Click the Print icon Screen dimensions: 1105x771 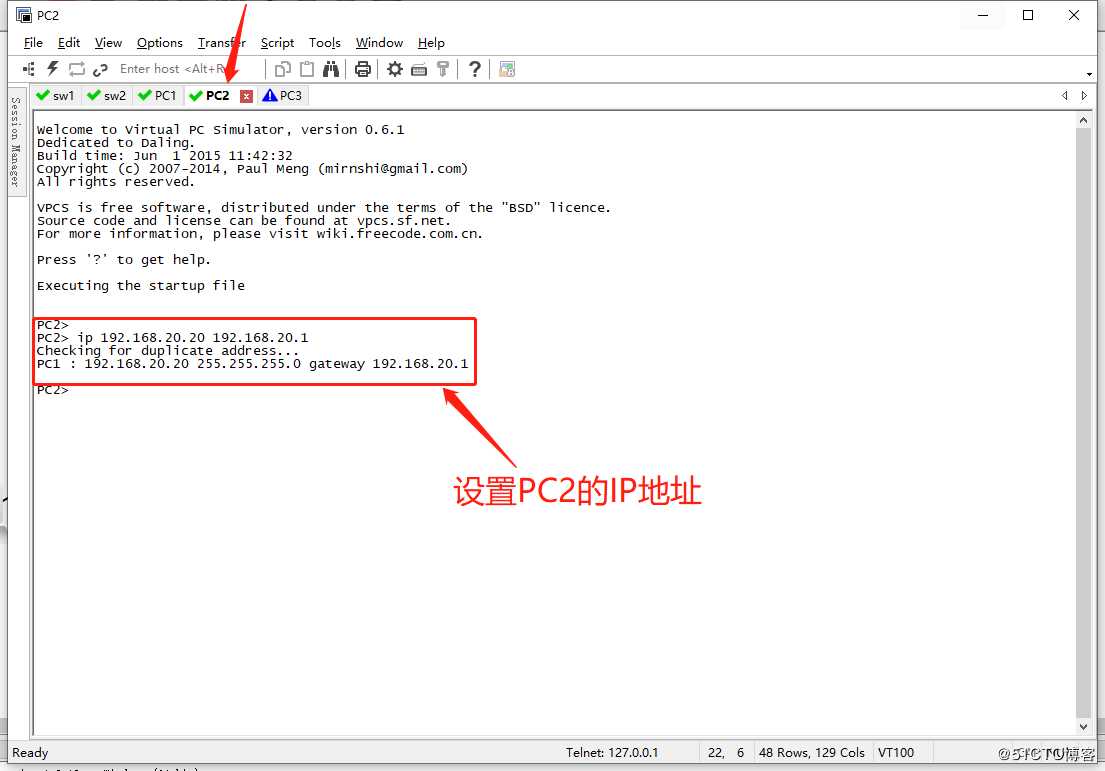(363, 69)
